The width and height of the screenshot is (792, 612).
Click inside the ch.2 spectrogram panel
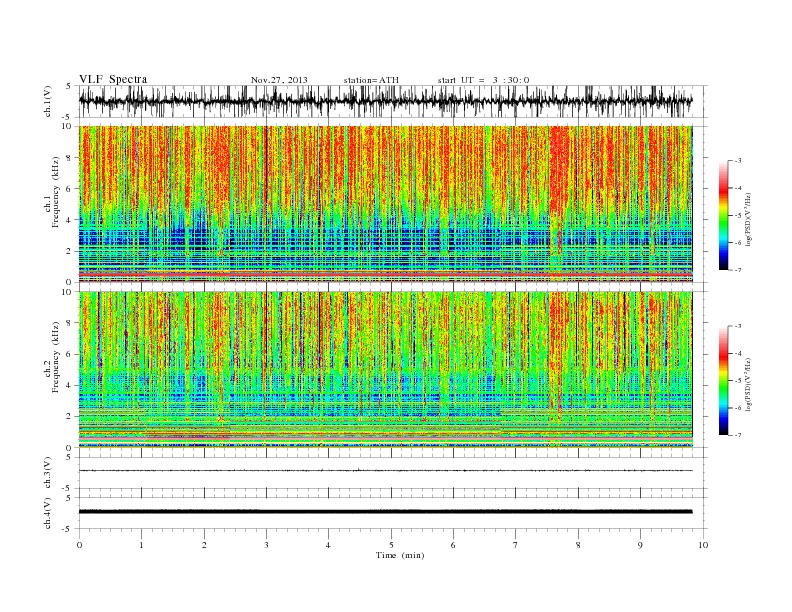[x=386, y=370]
